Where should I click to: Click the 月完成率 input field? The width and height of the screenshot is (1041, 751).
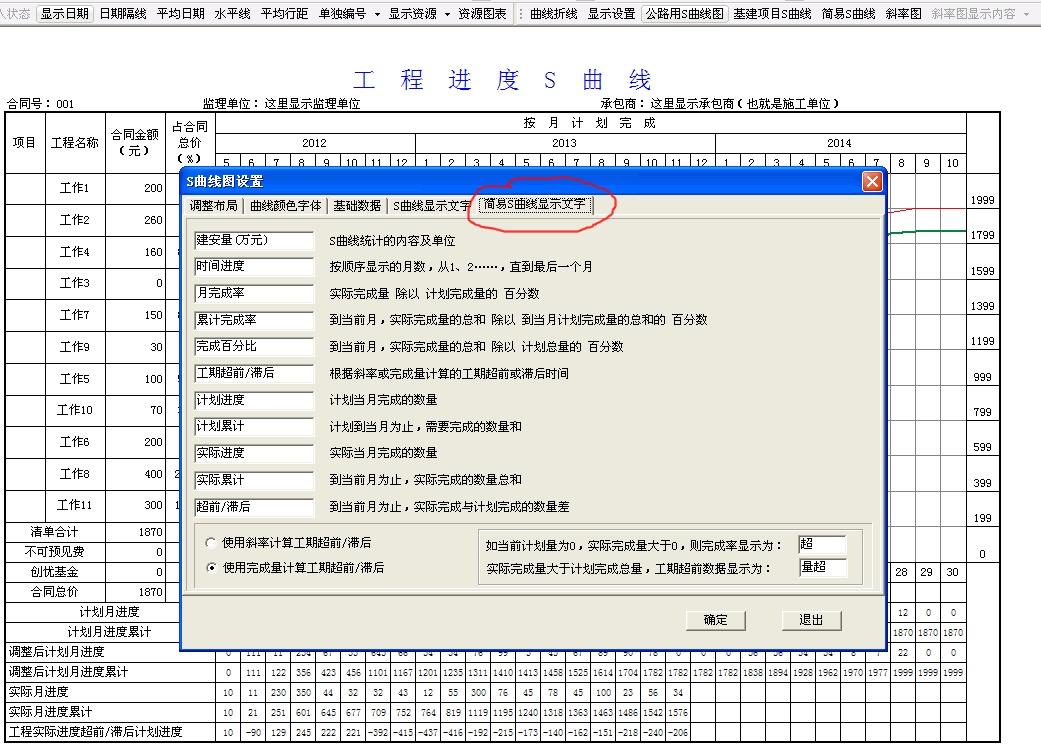254,293
